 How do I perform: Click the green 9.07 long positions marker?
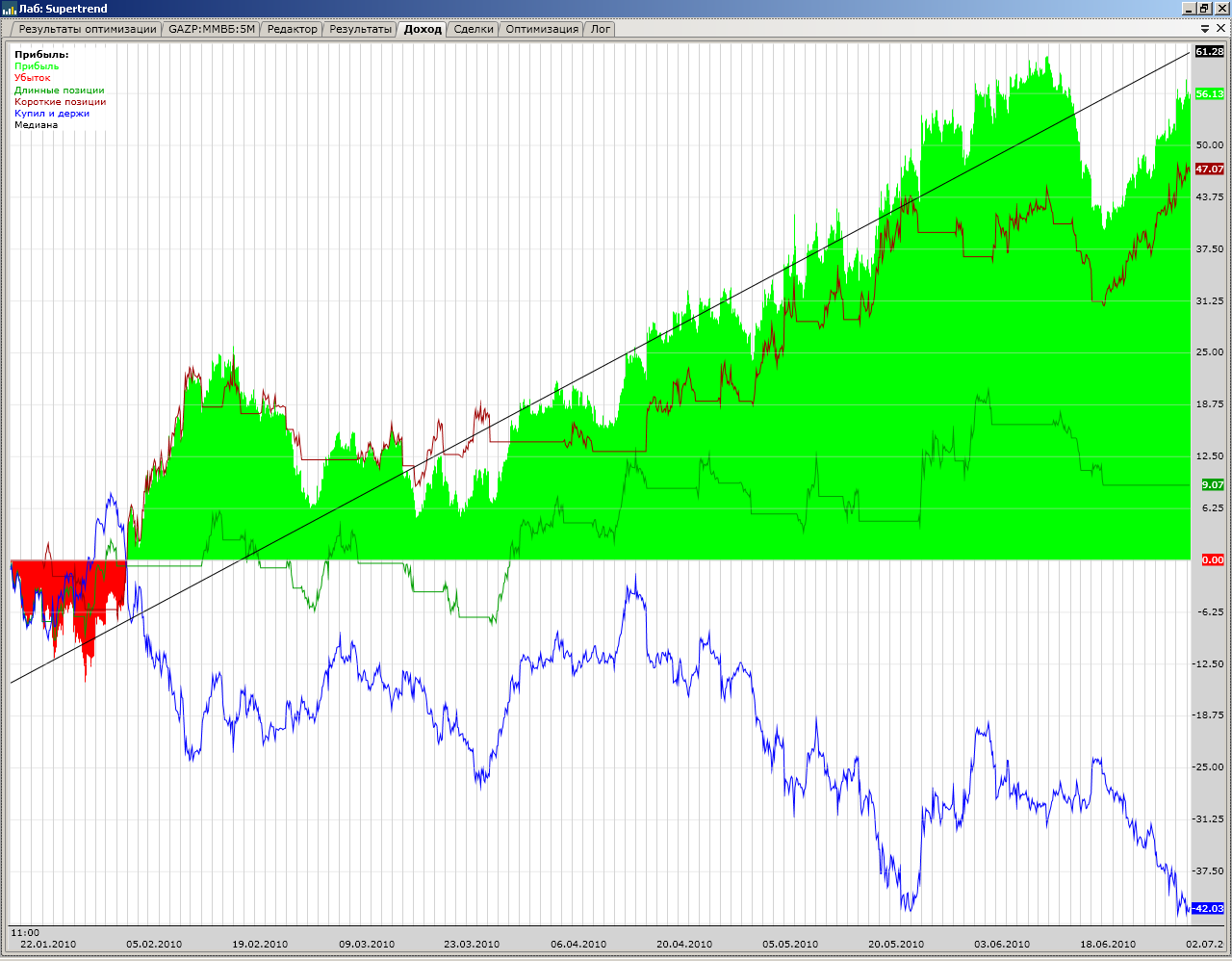(x=1213, y=485)
